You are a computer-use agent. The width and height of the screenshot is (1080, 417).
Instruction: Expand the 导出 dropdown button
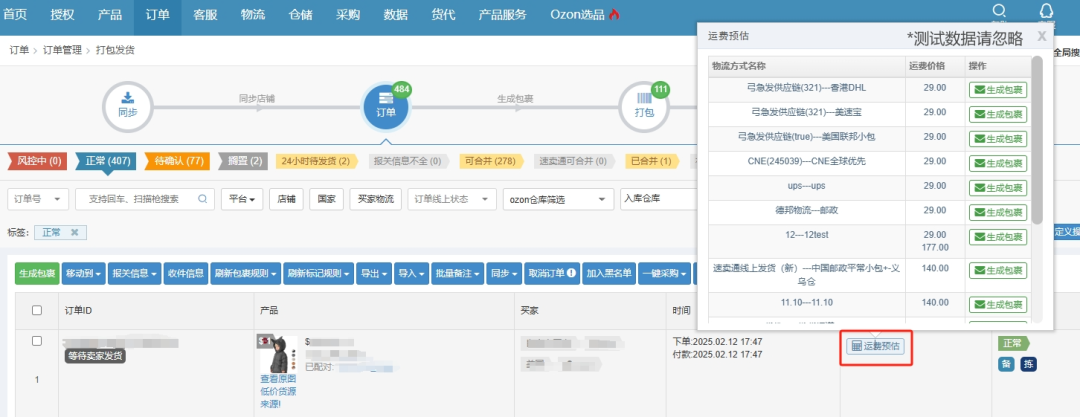coord(375,273)
